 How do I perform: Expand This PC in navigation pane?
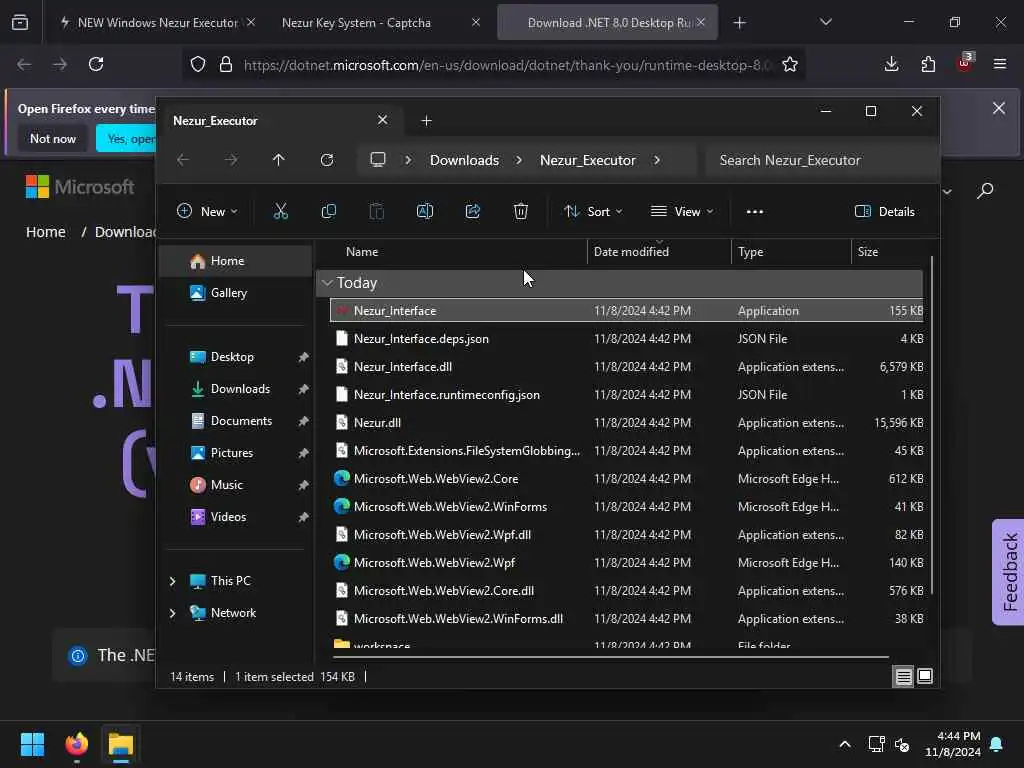tap(172, 581)
